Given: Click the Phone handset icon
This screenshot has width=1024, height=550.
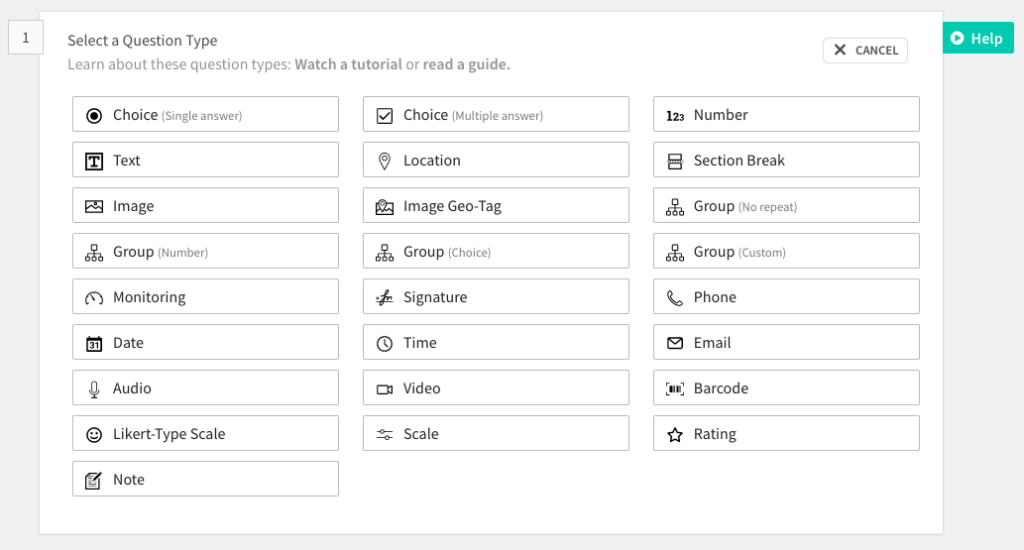Looking at the screenshot, I should 675,299.
